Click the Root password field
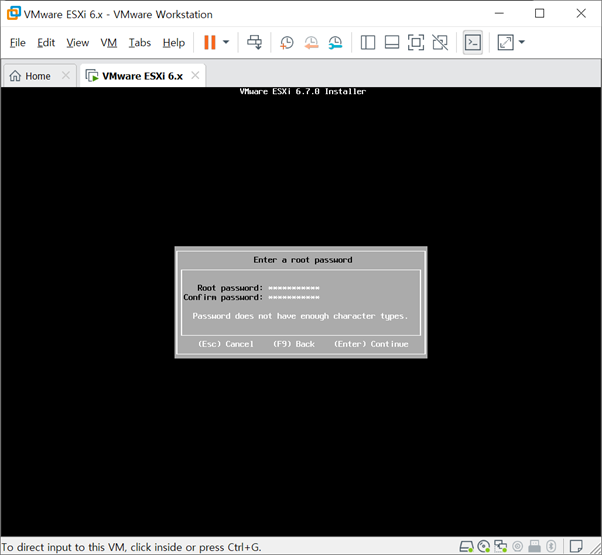 point(294,288)
